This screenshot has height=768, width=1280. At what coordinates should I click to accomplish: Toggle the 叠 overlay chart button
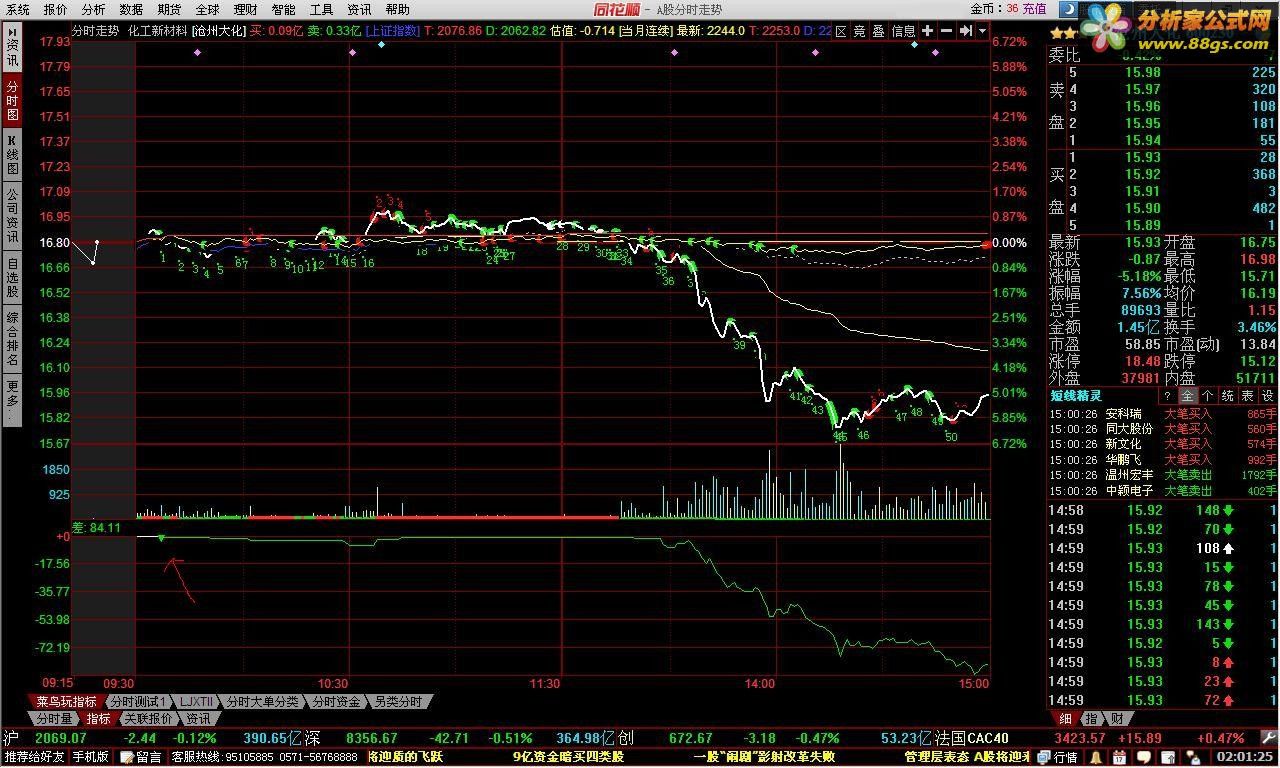pos(878,31)
